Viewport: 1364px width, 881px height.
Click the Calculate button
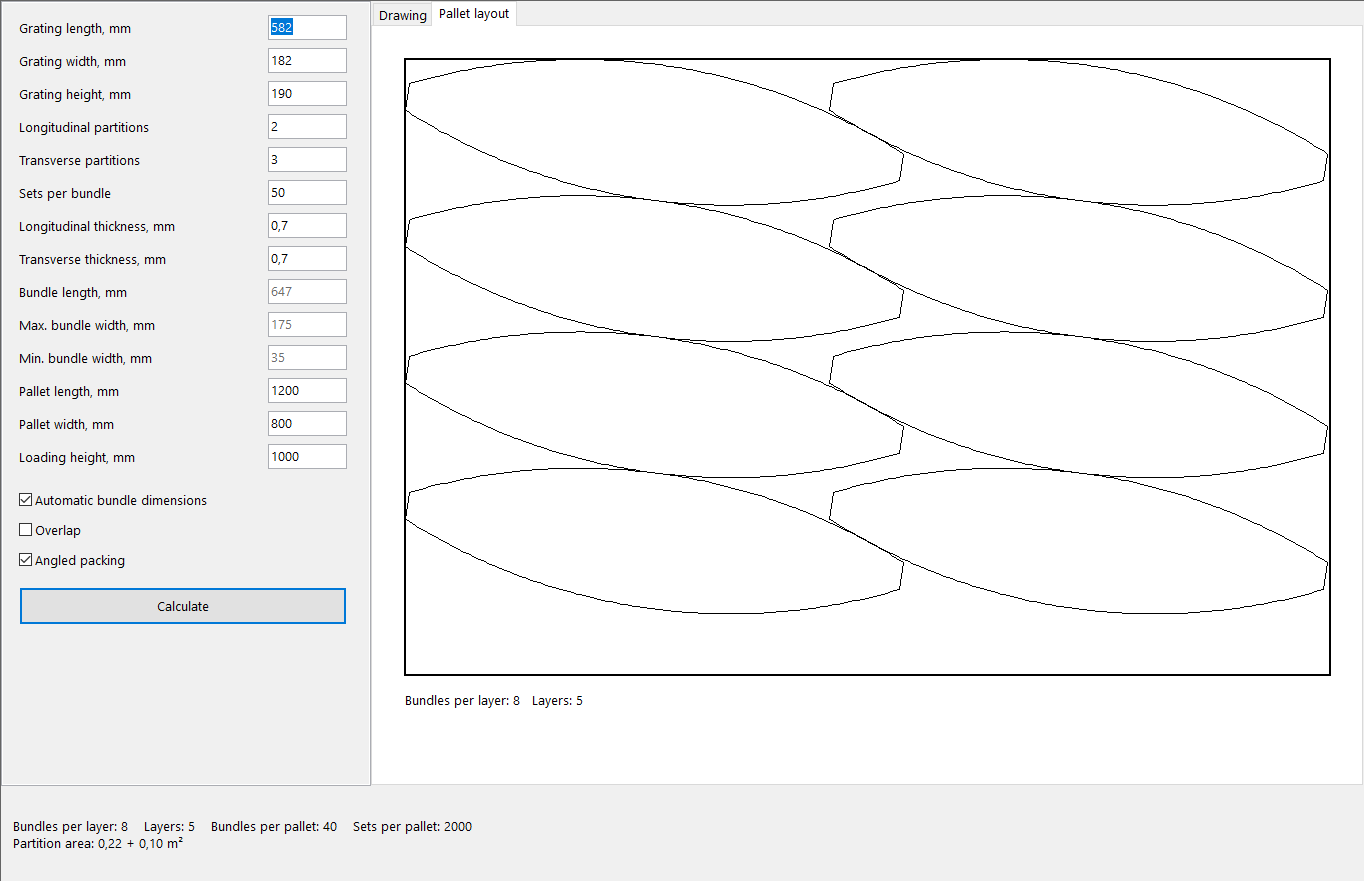pos(183,606)
